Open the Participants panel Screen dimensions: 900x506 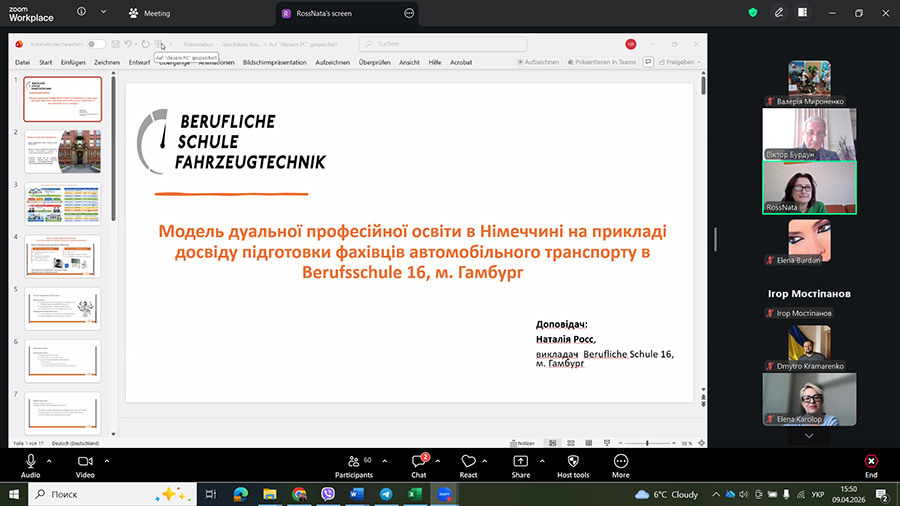(x=353, y=461)
